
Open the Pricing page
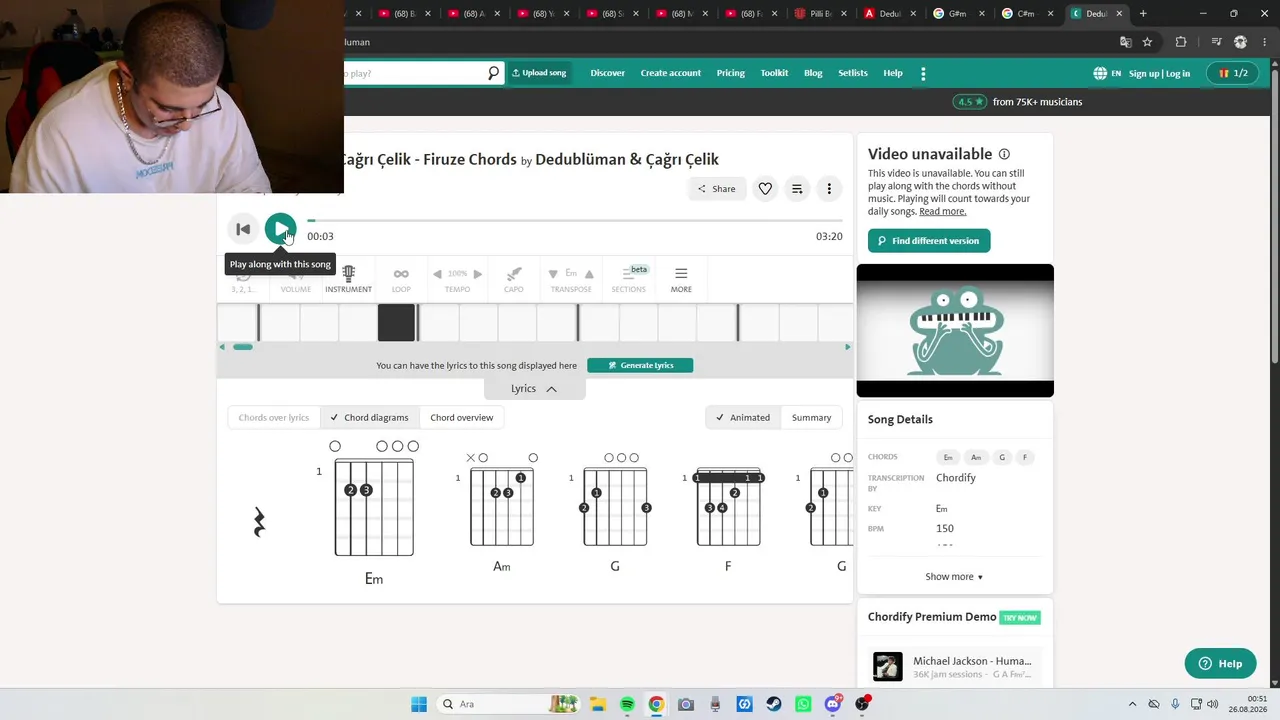(730, 73)
